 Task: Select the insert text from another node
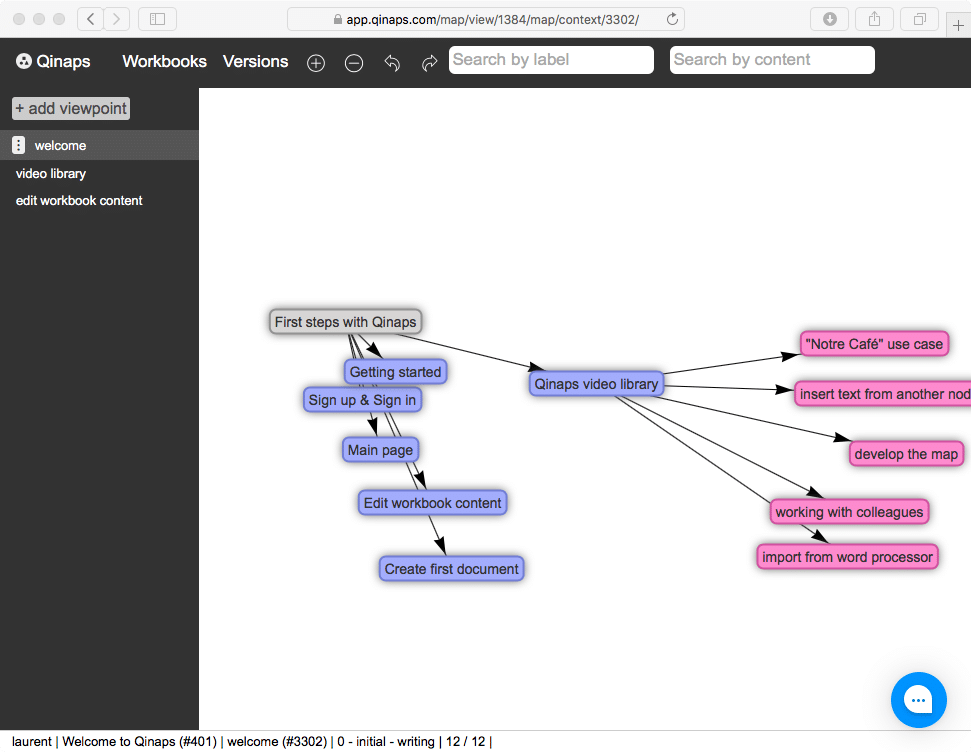[882, 394]
